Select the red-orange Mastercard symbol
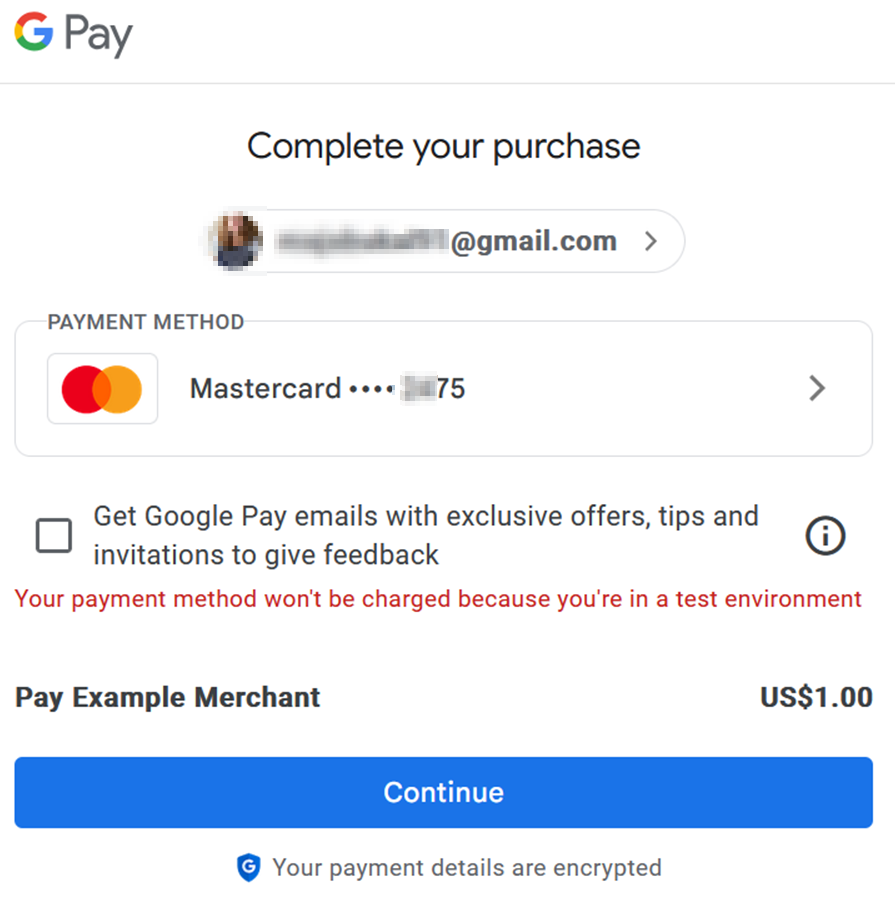Viewport: 895px width, 904px height. pos(102,388)
